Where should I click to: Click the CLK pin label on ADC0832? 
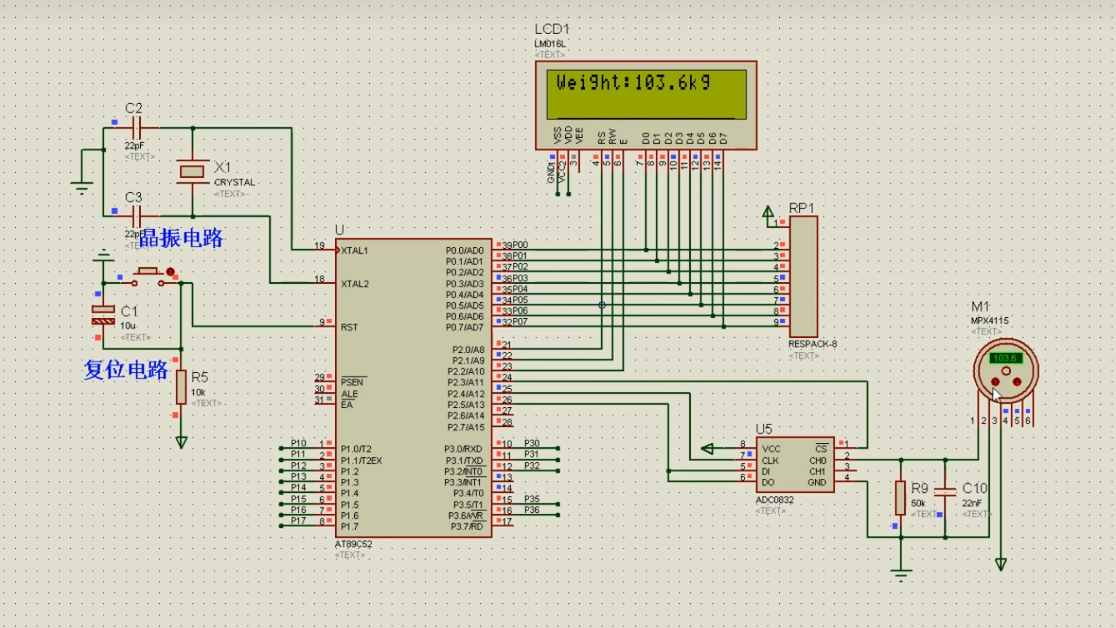pyautogui.click(x=770, y=461)
